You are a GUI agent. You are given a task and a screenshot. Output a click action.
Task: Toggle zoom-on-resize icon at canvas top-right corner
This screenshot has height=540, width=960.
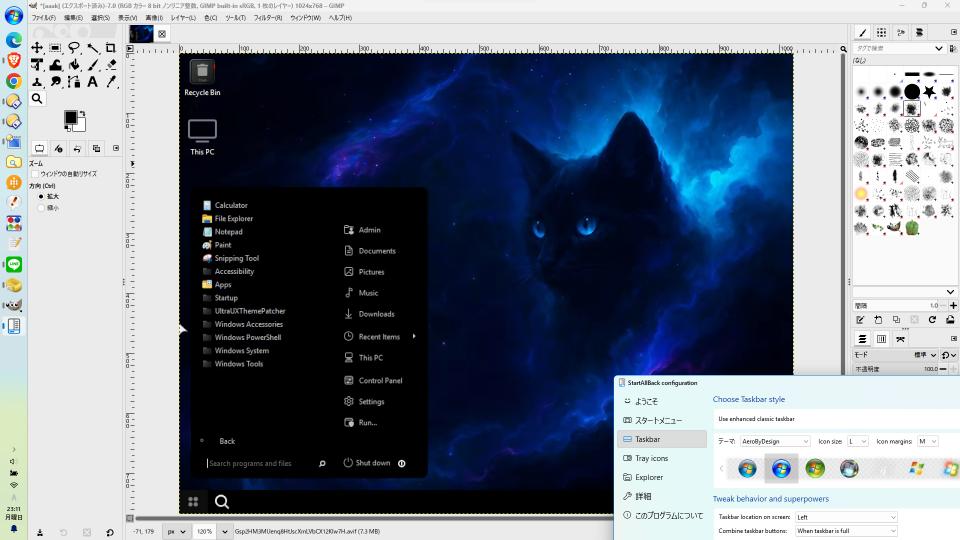point(843,48)
